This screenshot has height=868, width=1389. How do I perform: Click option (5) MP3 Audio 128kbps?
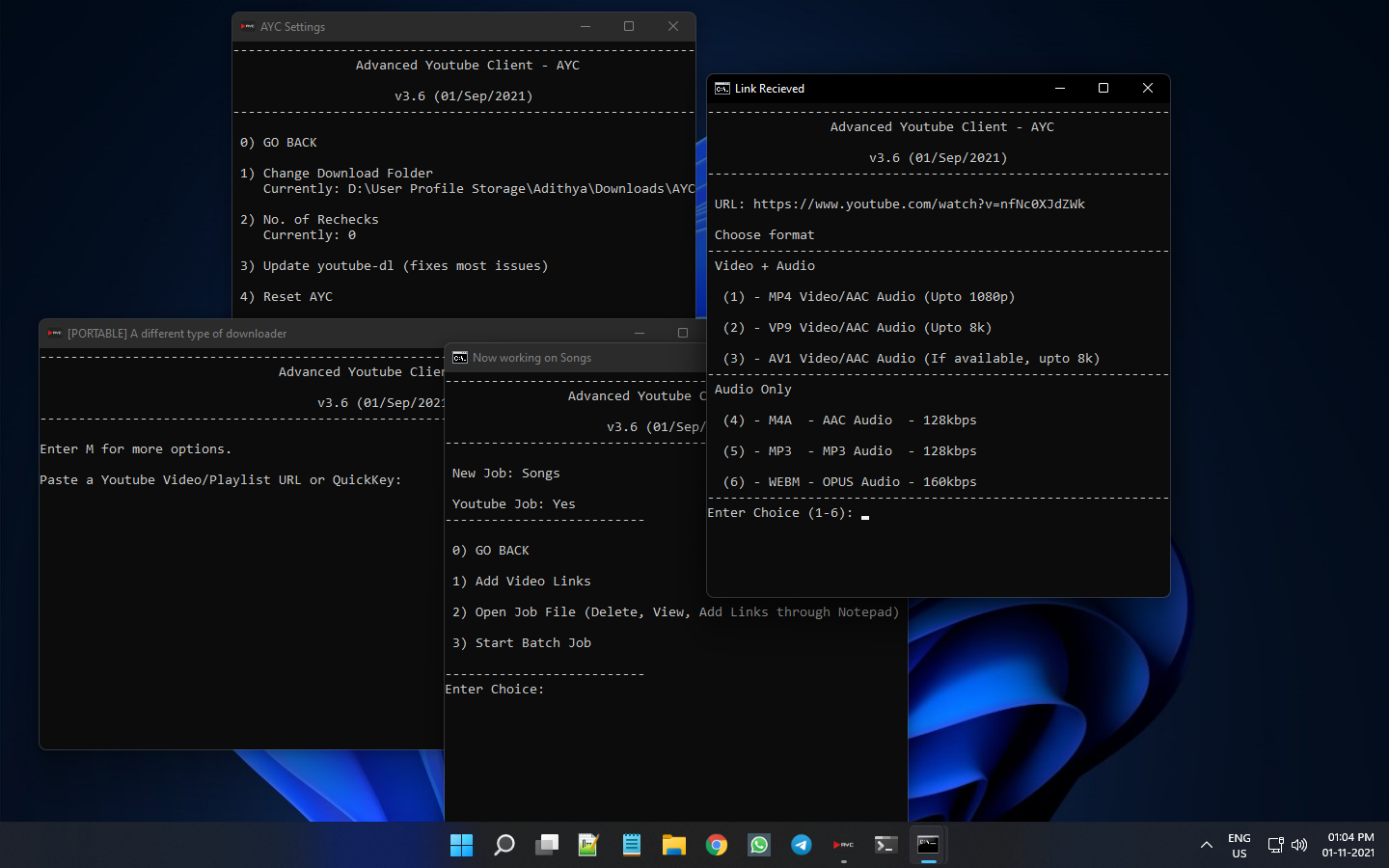tap(850, 451)
